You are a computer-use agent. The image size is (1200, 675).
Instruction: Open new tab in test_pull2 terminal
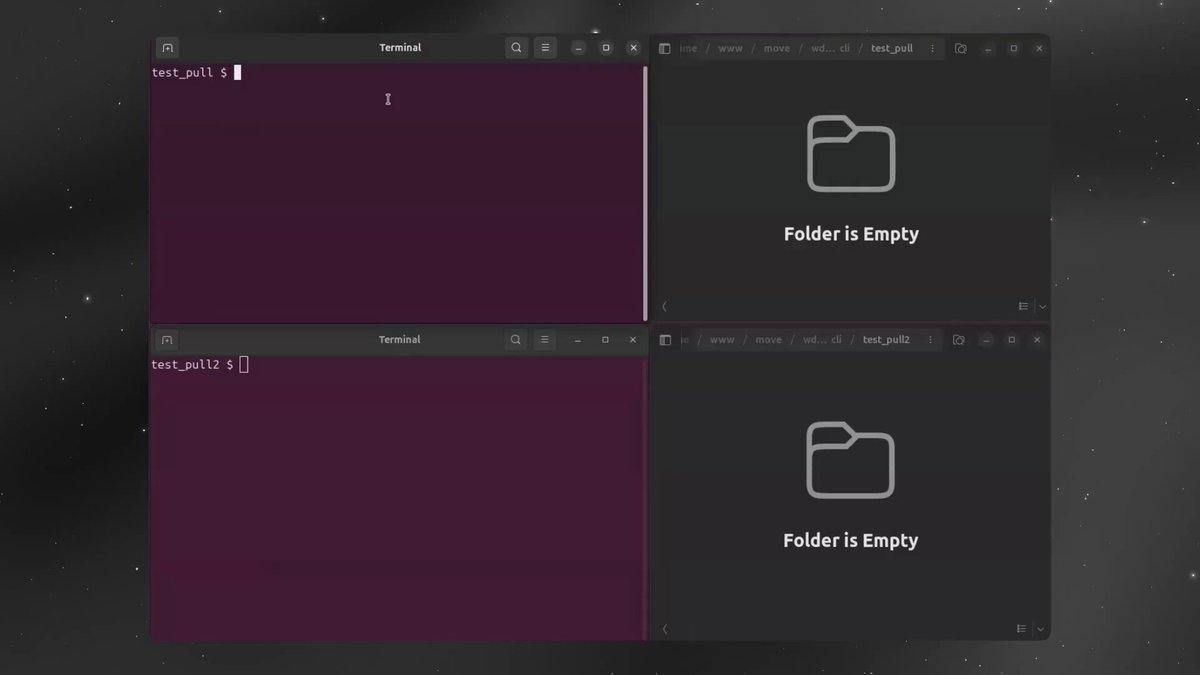167,340
